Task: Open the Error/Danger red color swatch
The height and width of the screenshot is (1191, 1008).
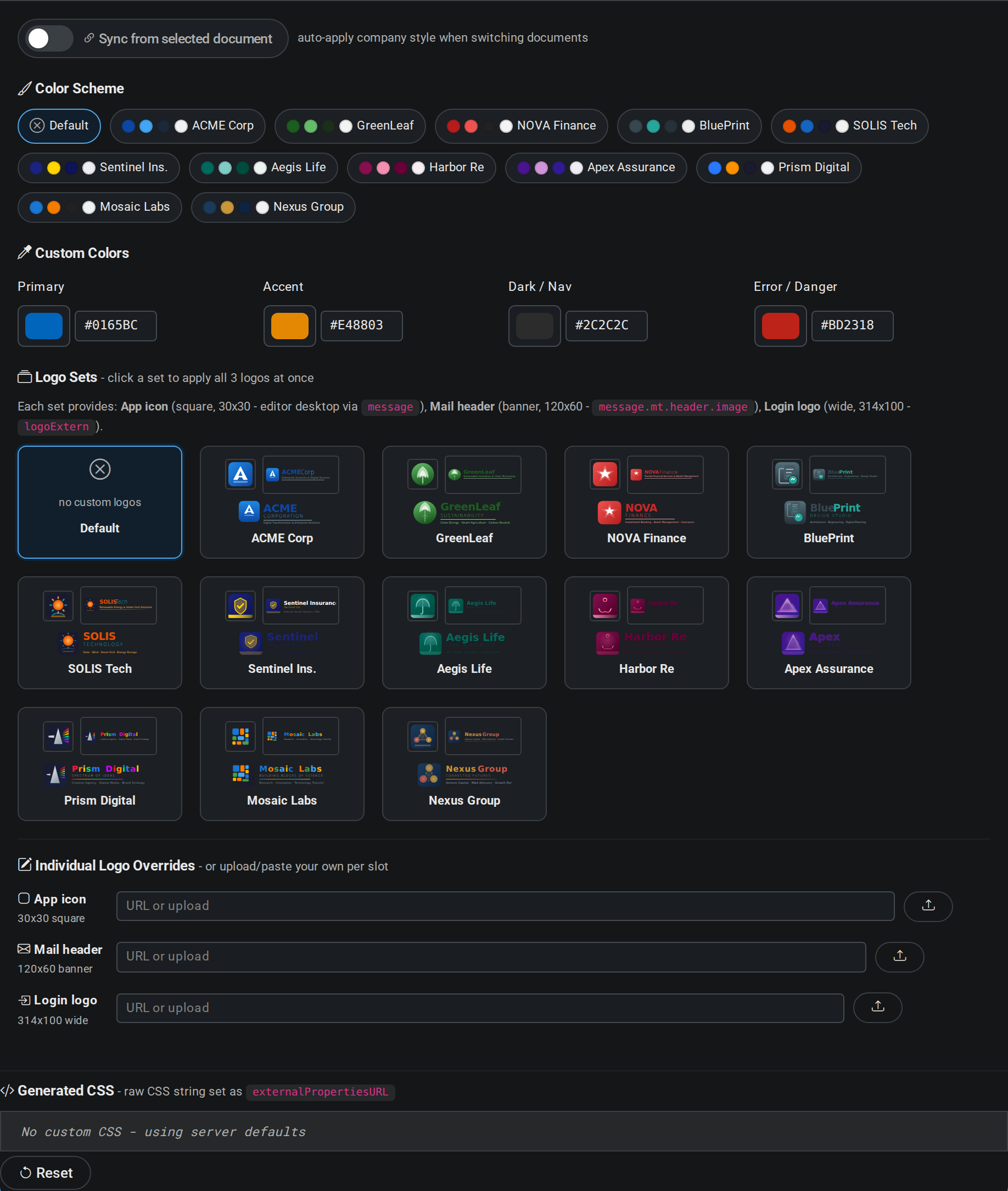Action: click(x=781, y=325)
